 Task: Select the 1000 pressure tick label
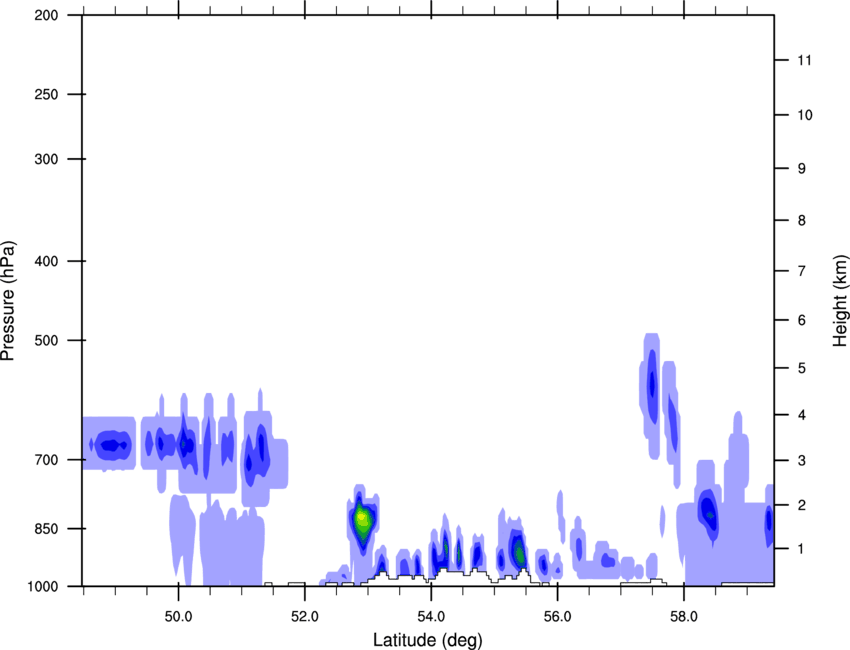pyautogui.click(x=43, y=586)
